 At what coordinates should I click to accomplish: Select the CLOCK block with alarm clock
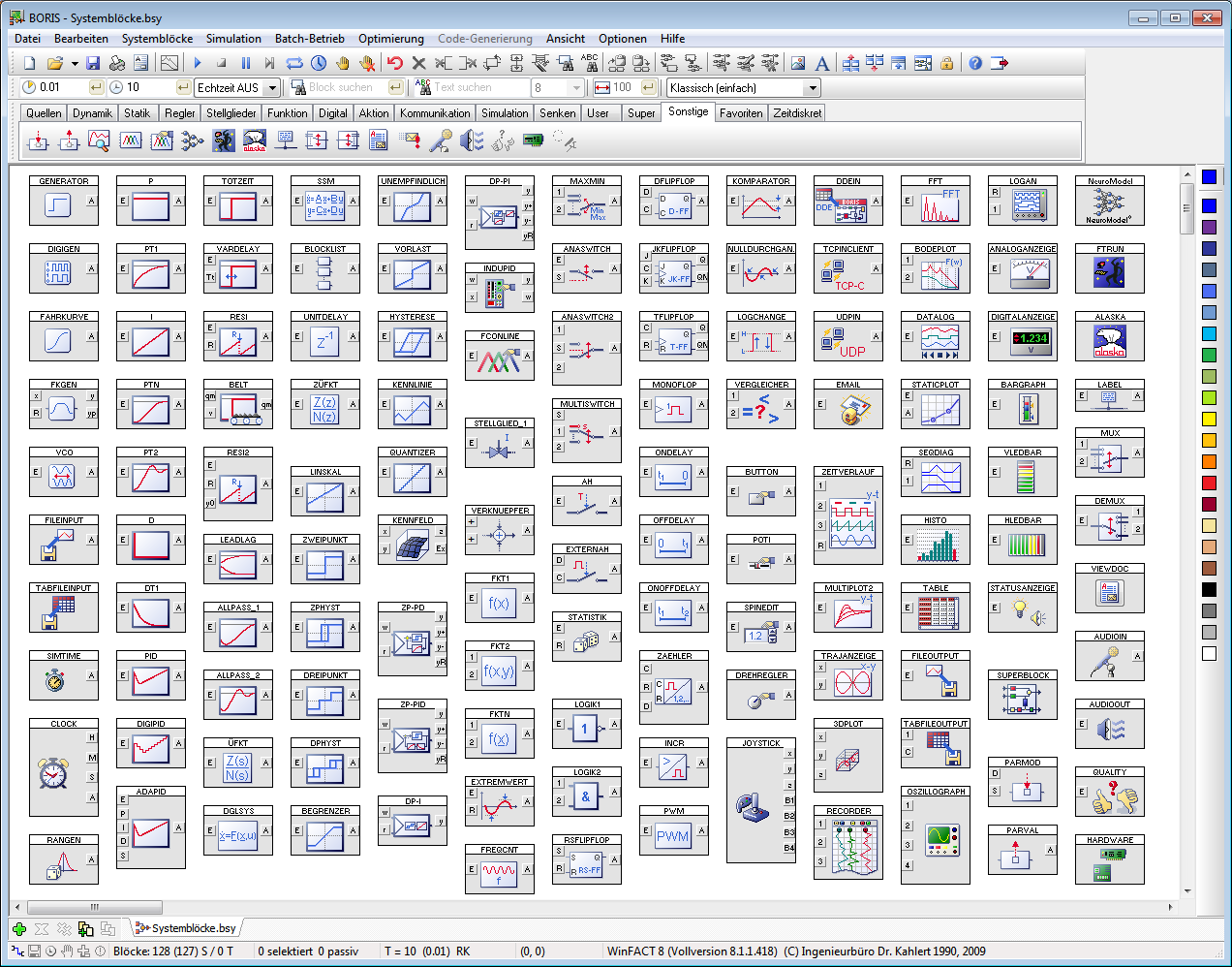point(64,767)
